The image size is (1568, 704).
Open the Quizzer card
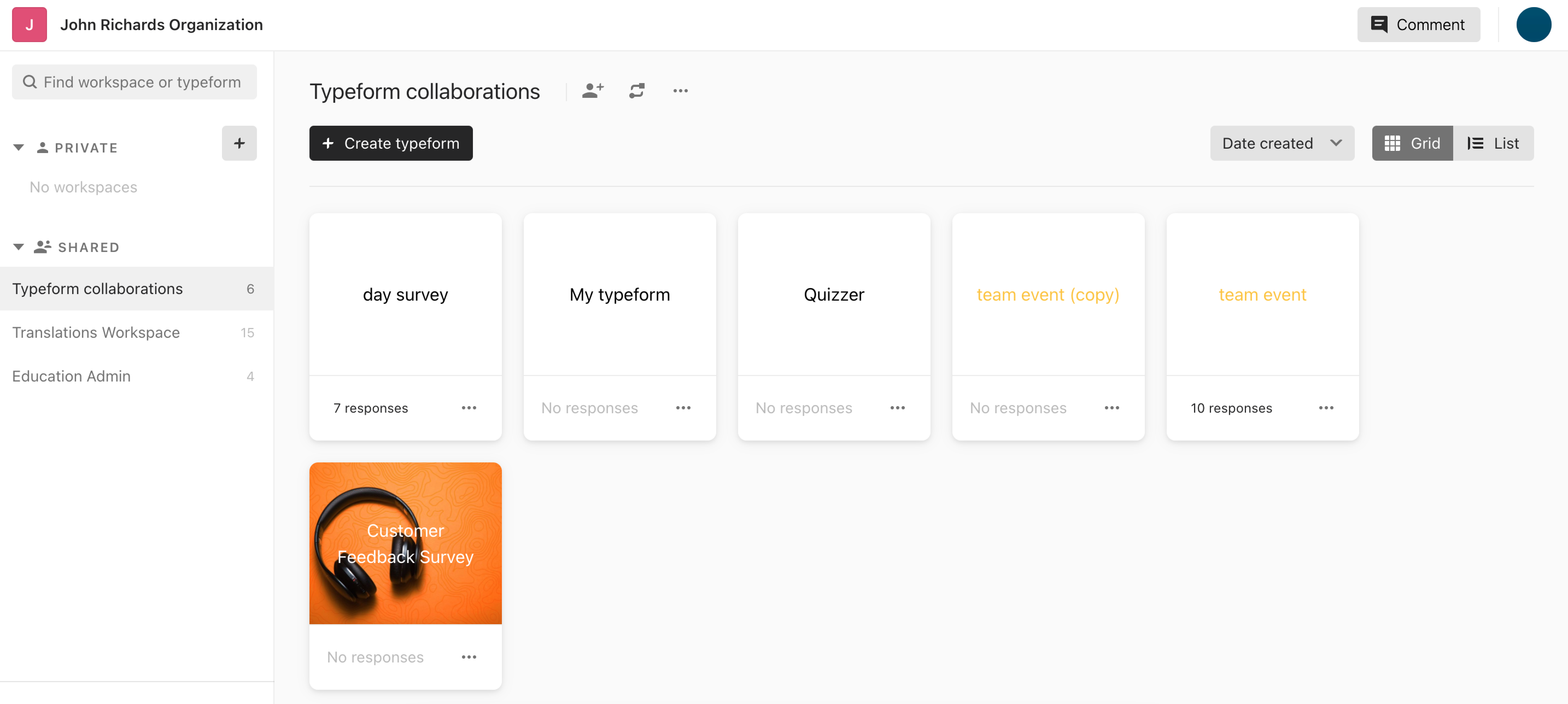point(834,295)
